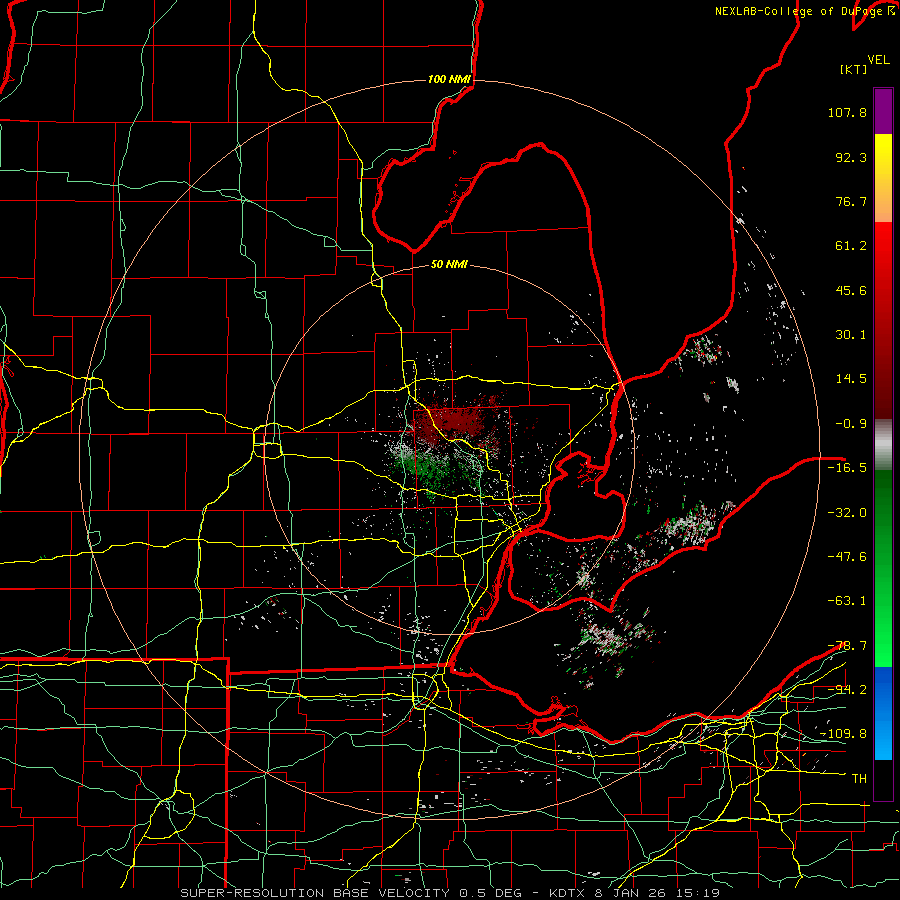
Task: Select the -32.0 velocity scale value
Action: coord(847,513)
